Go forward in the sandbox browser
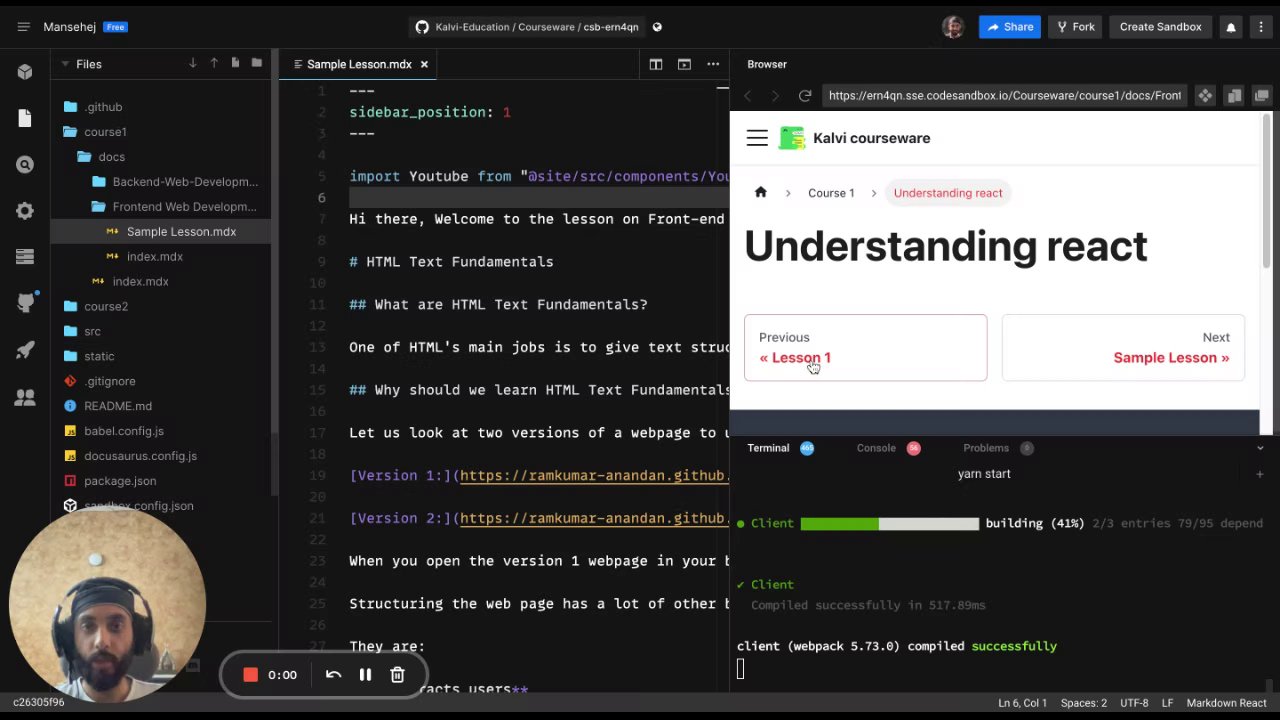This screenshot has width=1280, height=720. coord(775,96)
